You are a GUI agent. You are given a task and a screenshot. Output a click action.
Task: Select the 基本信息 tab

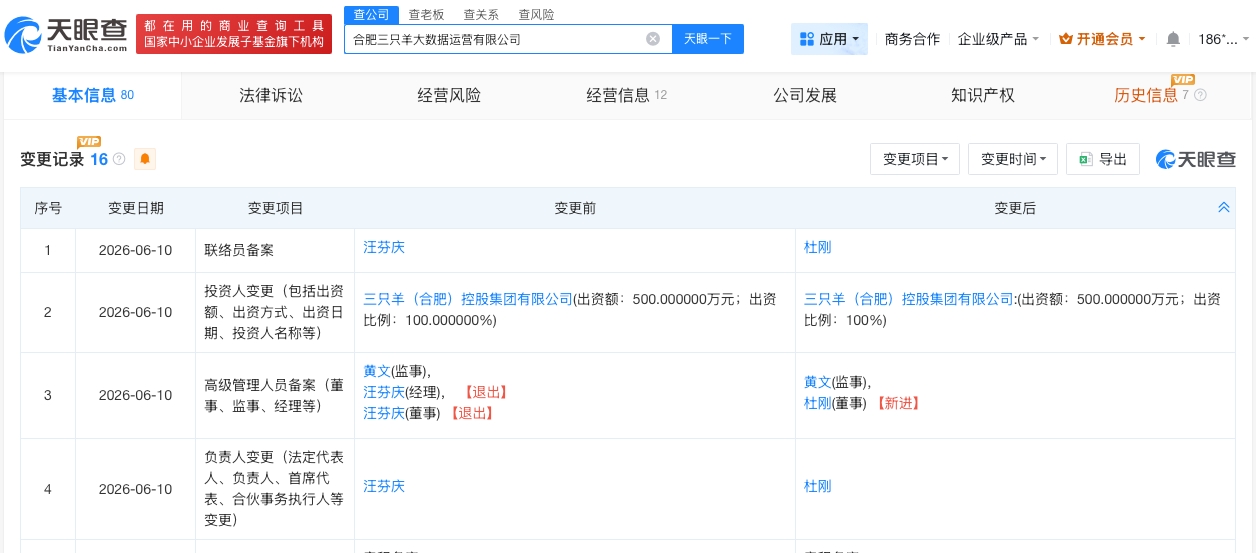[x=93, y=95]
